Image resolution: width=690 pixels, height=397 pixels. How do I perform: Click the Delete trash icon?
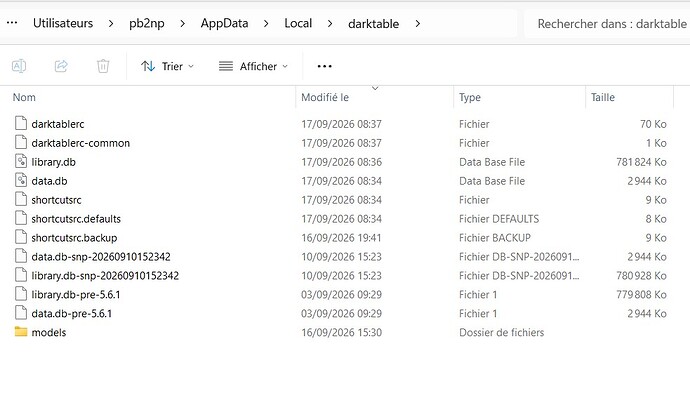click(103, 66)
